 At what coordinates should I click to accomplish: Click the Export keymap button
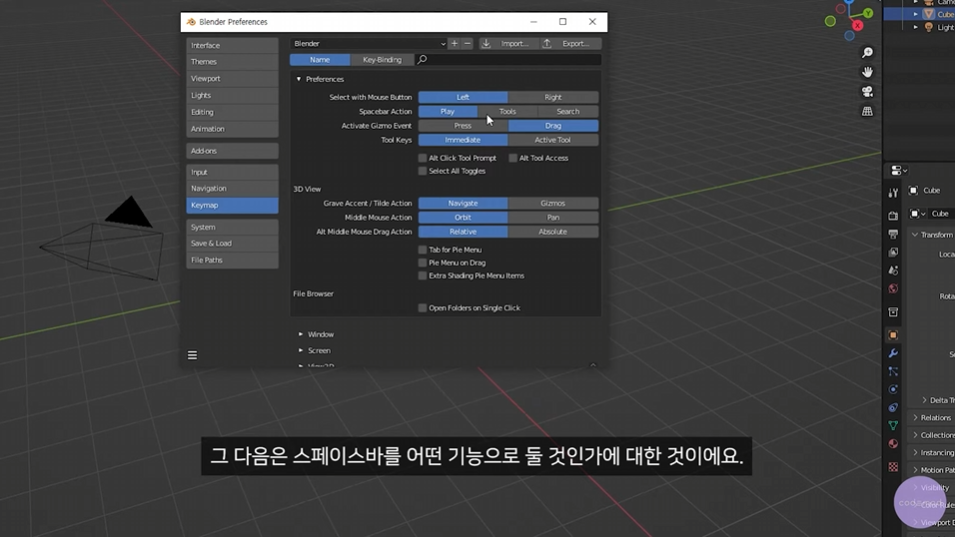click(x=570, y=44)
